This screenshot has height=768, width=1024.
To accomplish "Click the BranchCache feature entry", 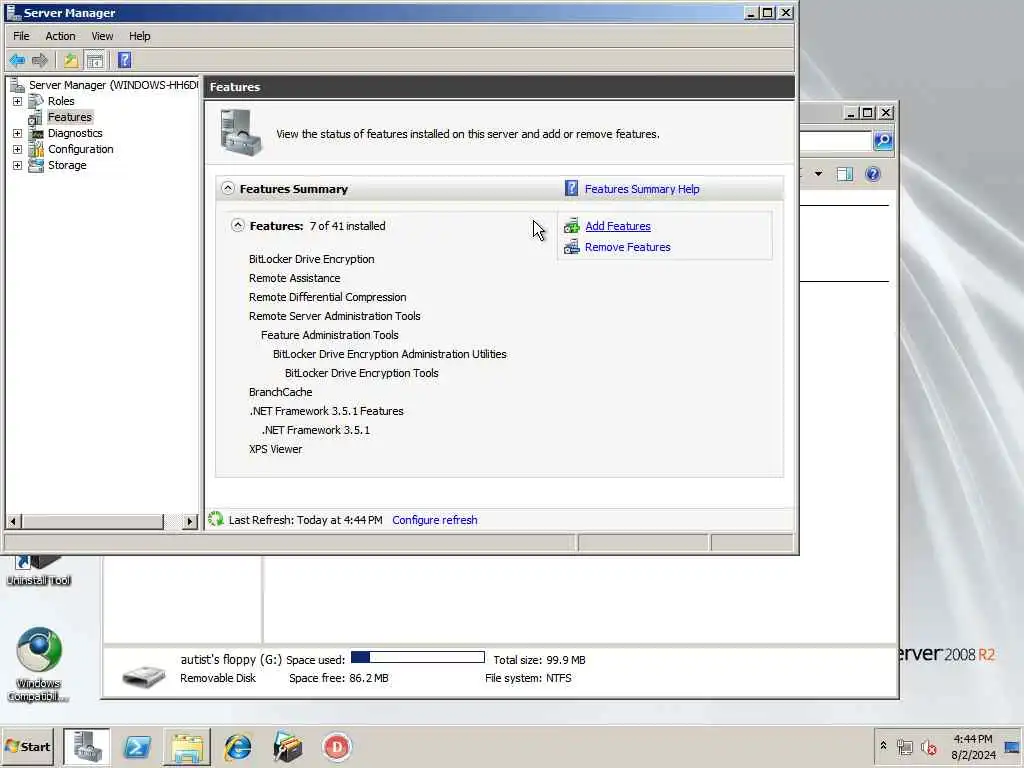I will click(x=281, y=392).
